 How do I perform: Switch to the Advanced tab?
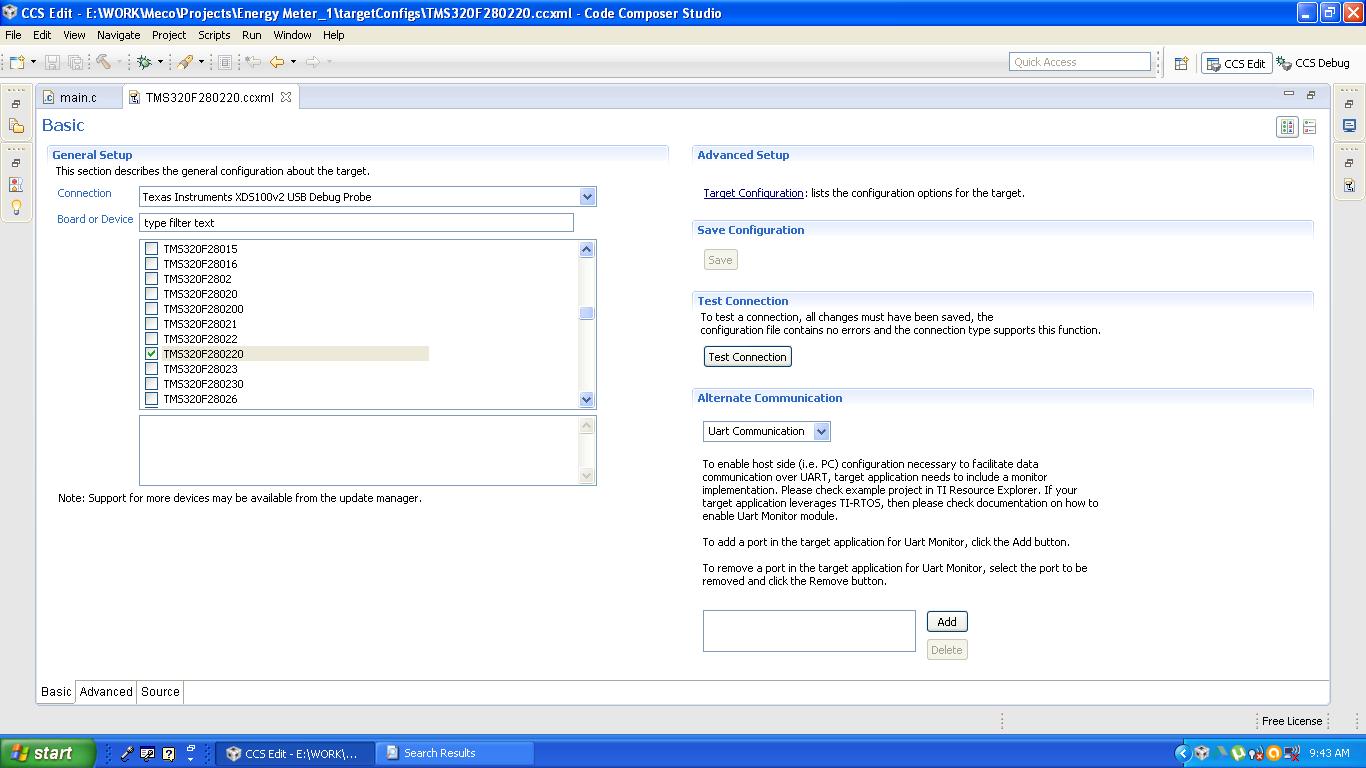pos(106,691)
